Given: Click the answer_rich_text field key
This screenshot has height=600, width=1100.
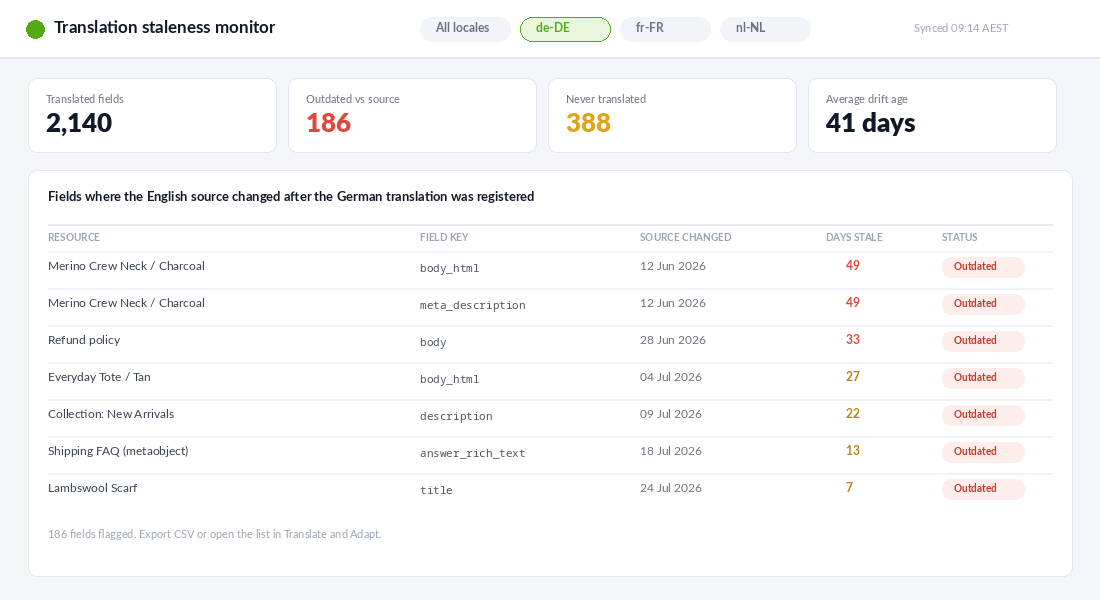Looking at the screenshot, I should tap(473, 453).
